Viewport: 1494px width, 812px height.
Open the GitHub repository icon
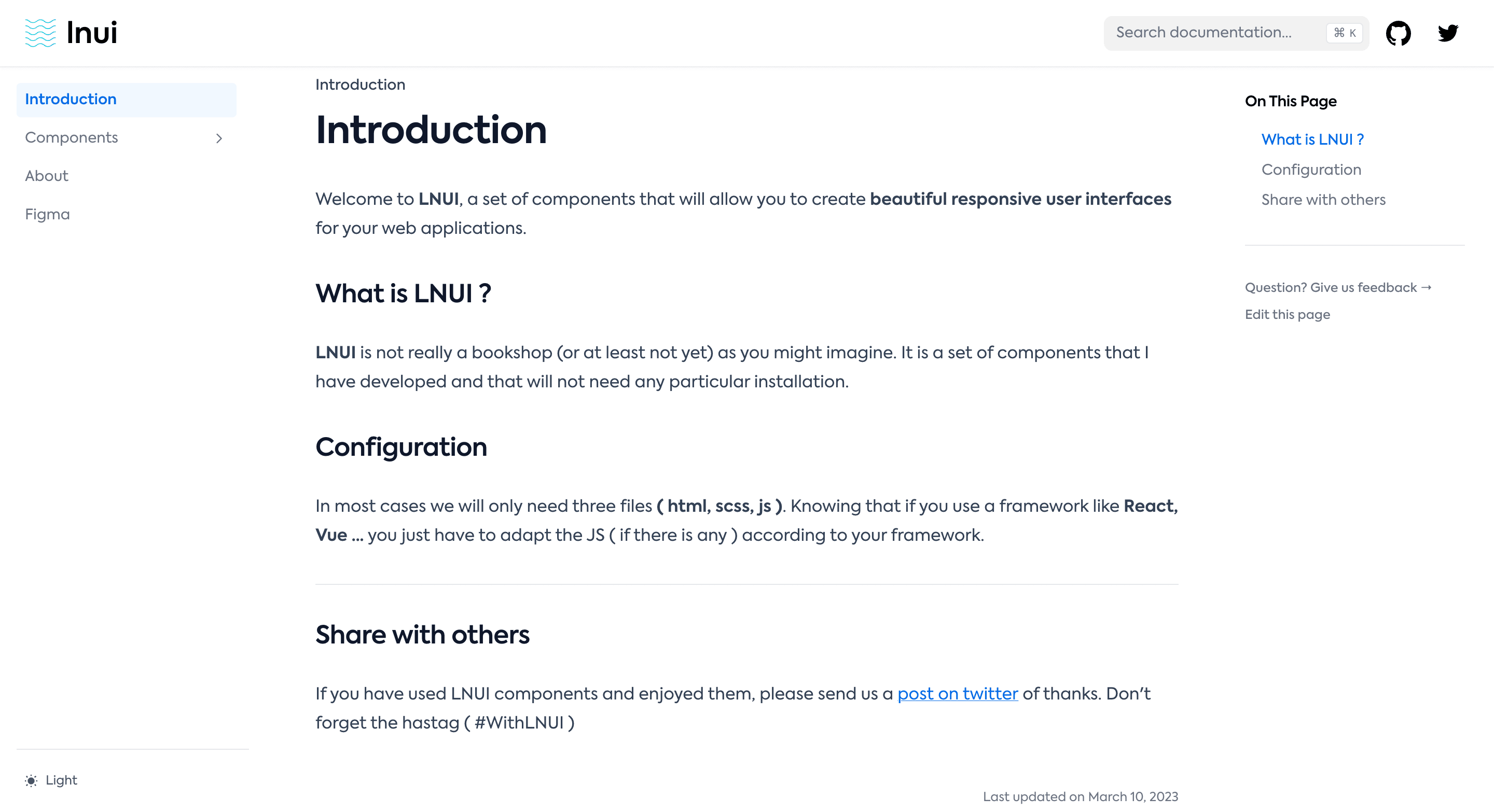[1398, 33]
